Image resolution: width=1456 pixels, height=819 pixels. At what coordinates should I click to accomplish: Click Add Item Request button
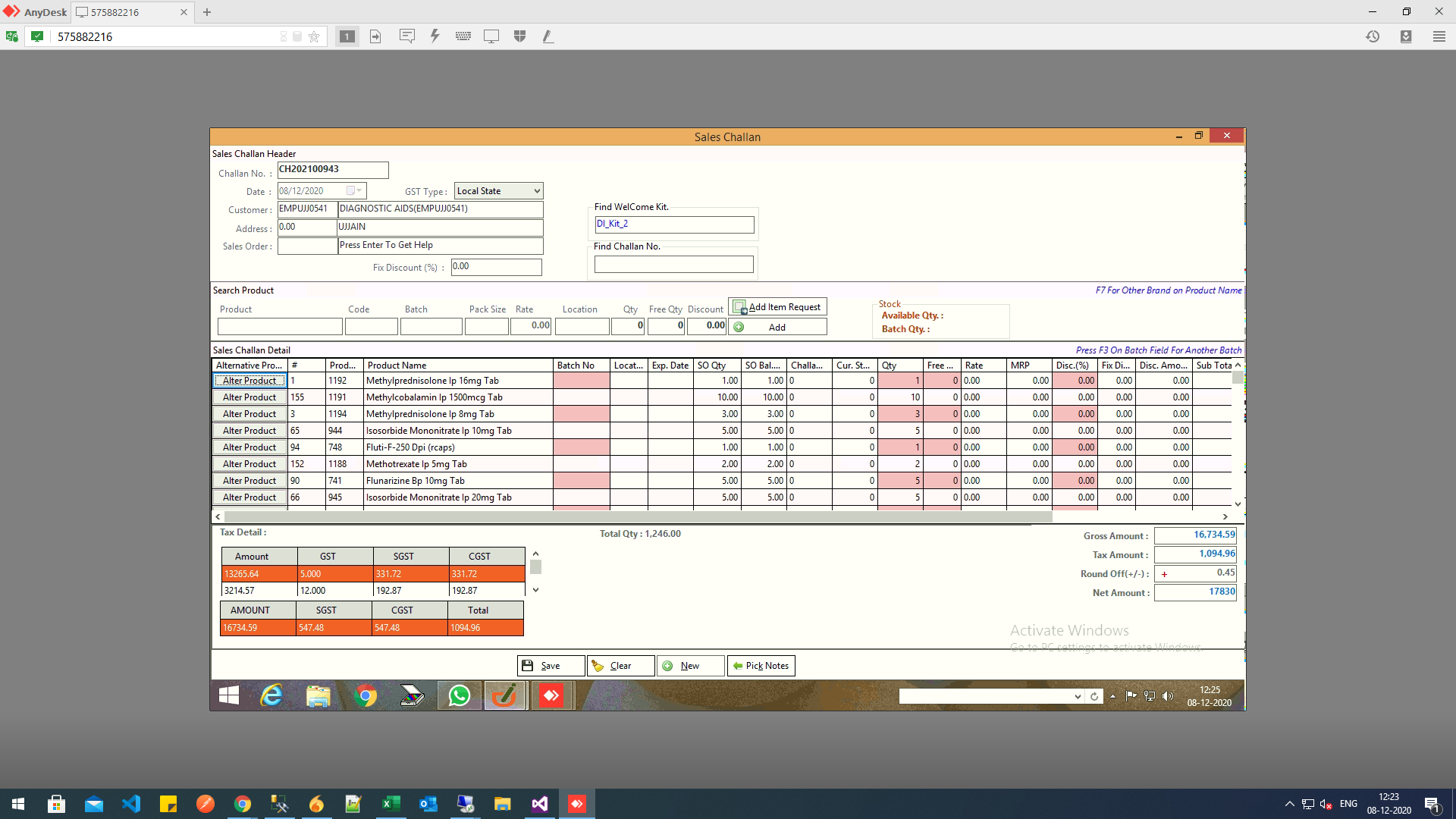777,307
